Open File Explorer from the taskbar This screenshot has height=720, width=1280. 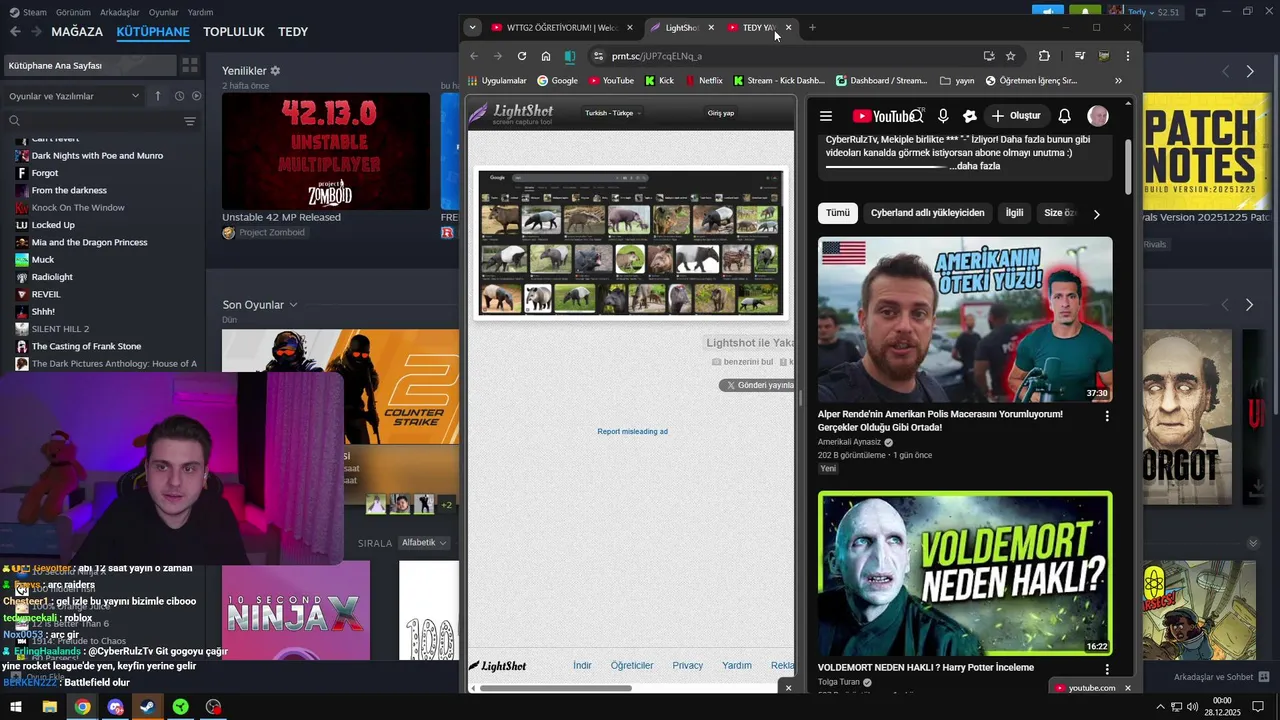click(x=49, y=707)
